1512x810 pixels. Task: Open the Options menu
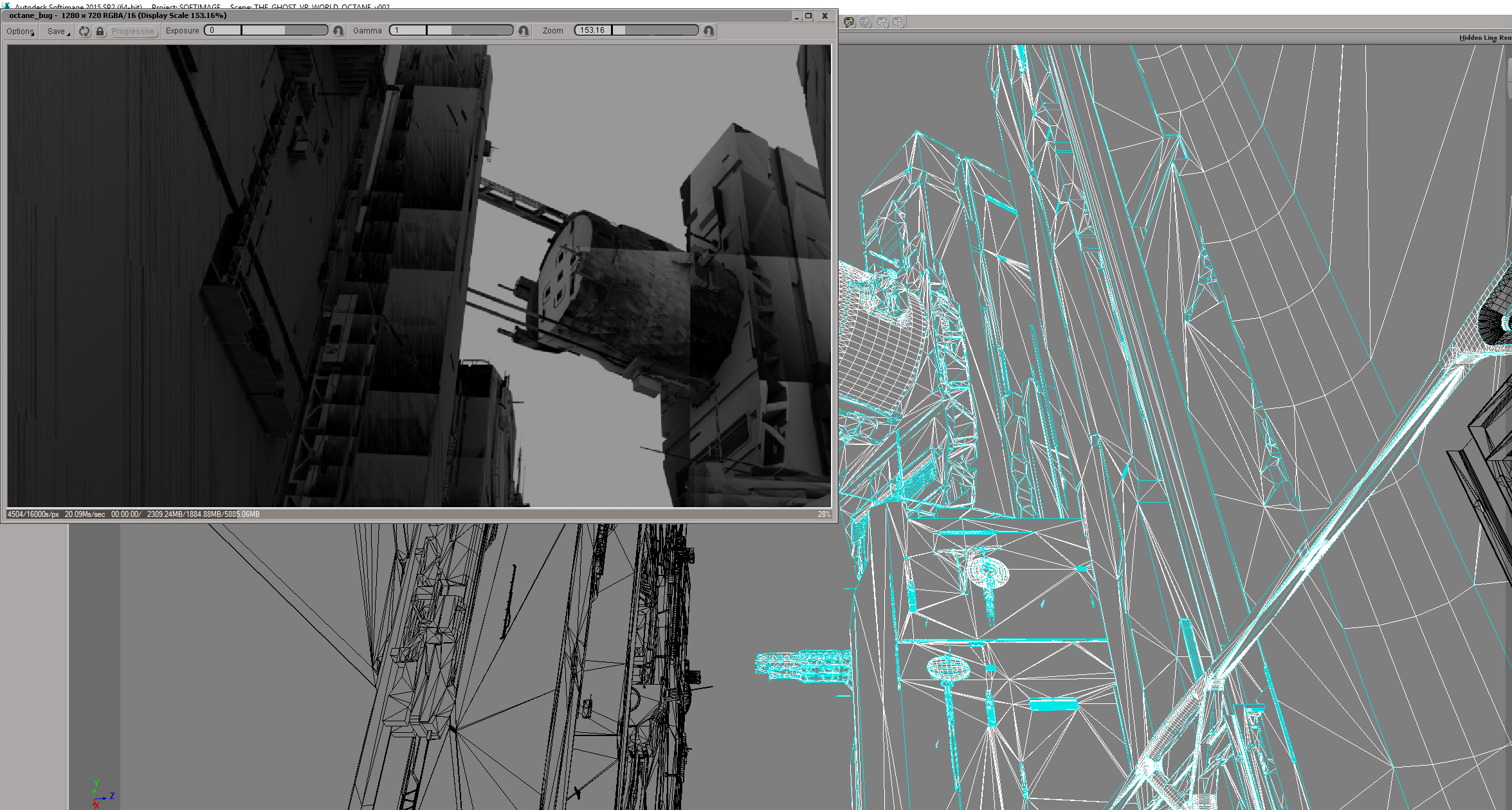[x=20, y=31]
